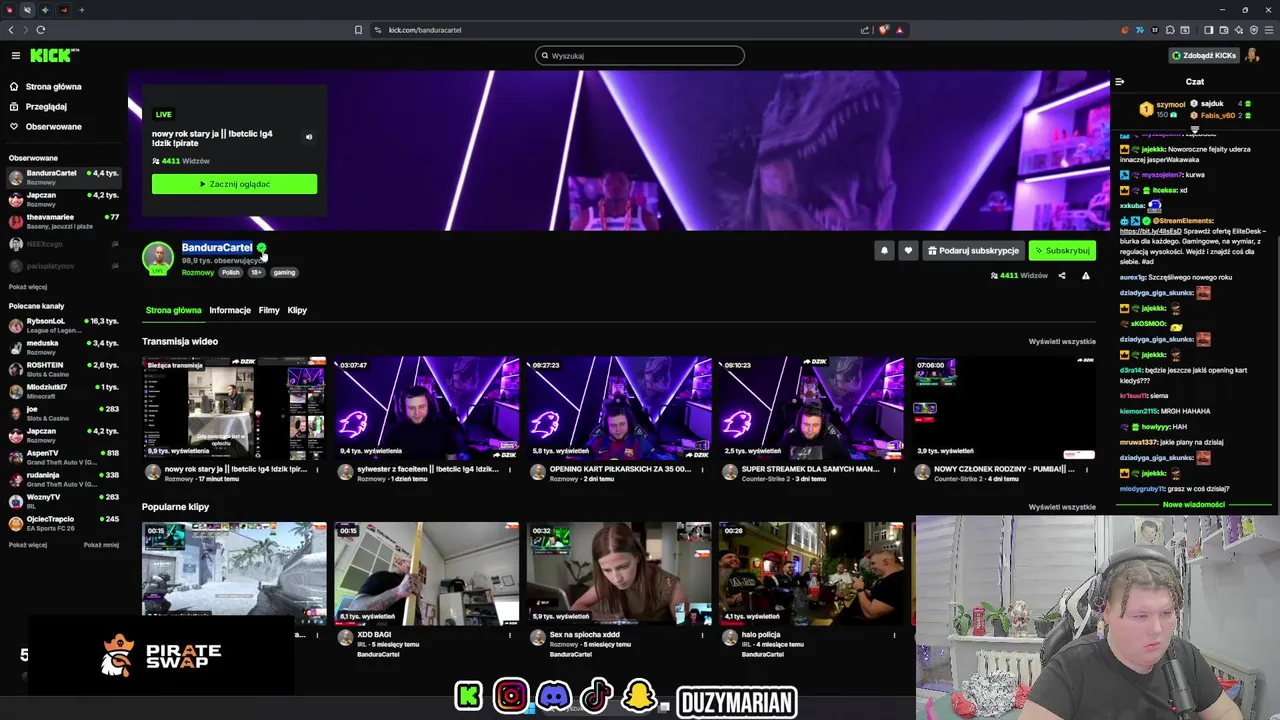
Task: Open options for 'nowy rok stary ja' video
Action: tap(317, 469)
